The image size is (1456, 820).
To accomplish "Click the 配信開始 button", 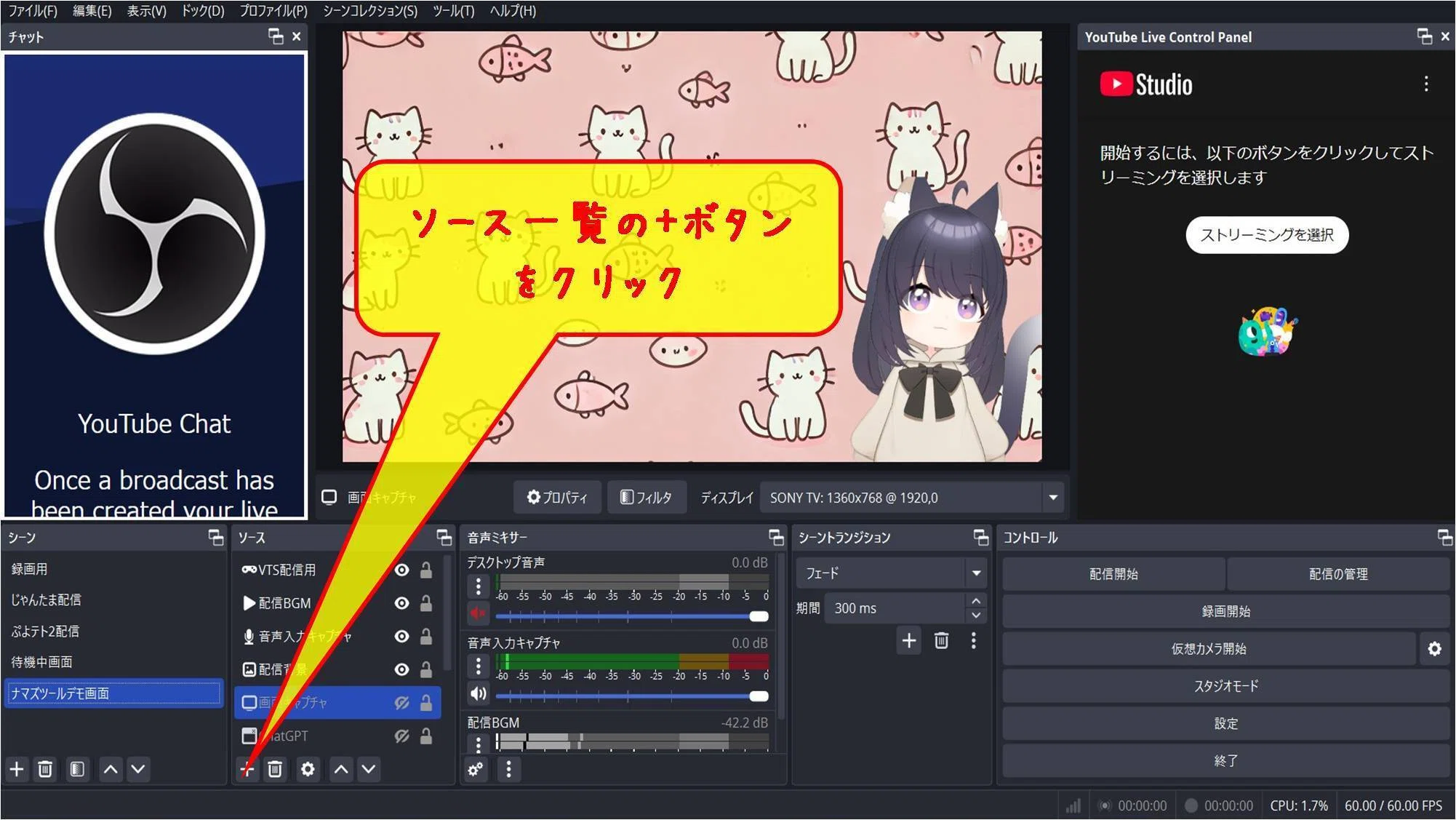I will (x=1113, y=574).
